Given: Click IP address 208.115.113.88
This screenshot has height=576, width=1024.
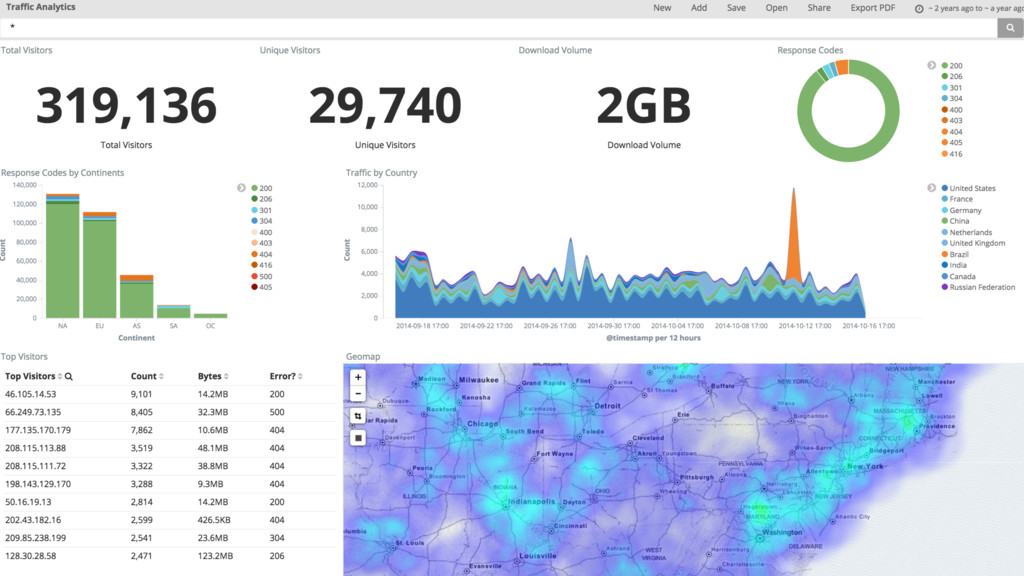Looking at the screenshot, I should pyautogui.click(x=35, y=448).
